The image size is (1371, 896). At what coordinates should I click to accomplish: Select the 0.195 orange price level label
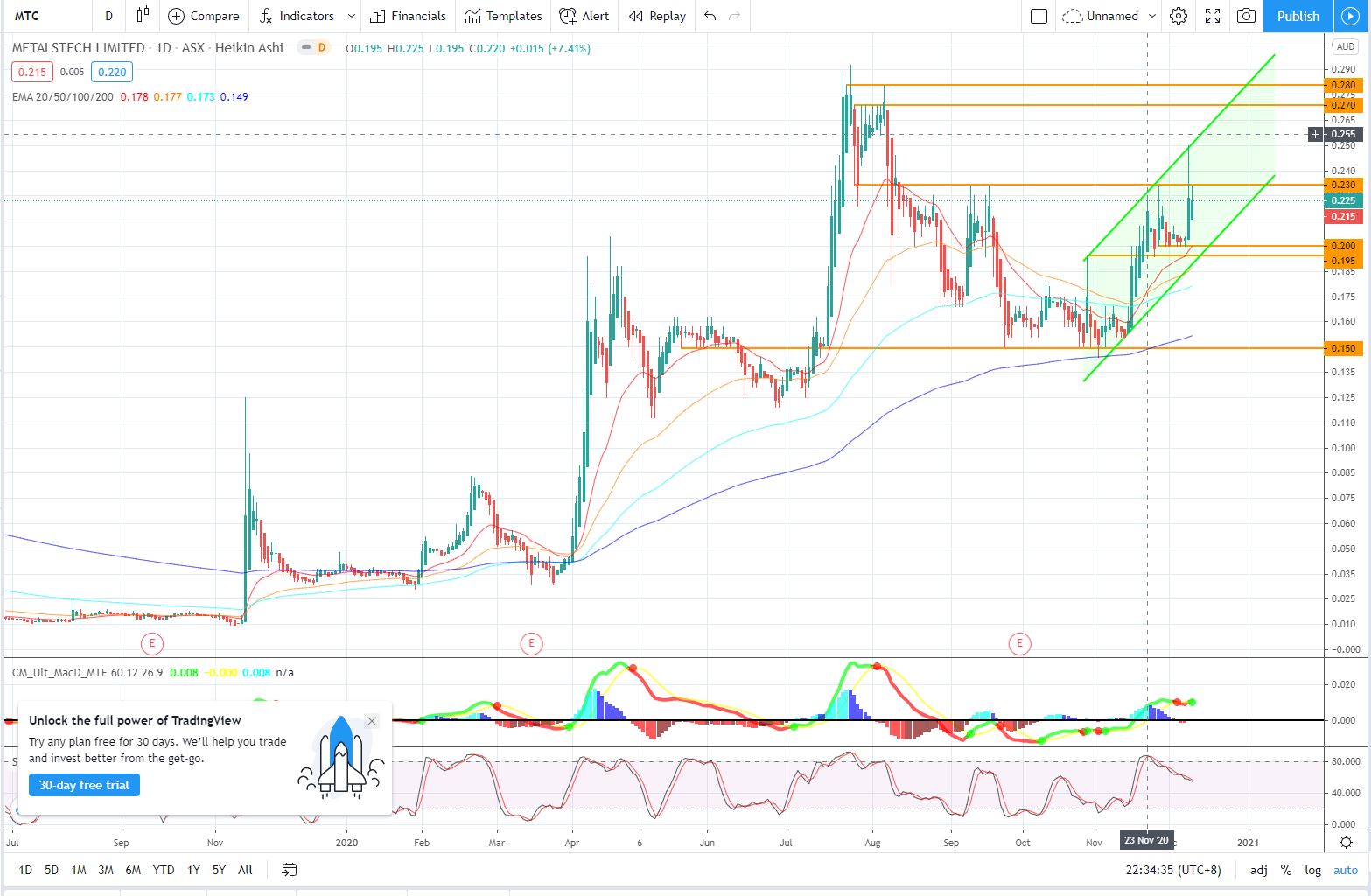1343,261
